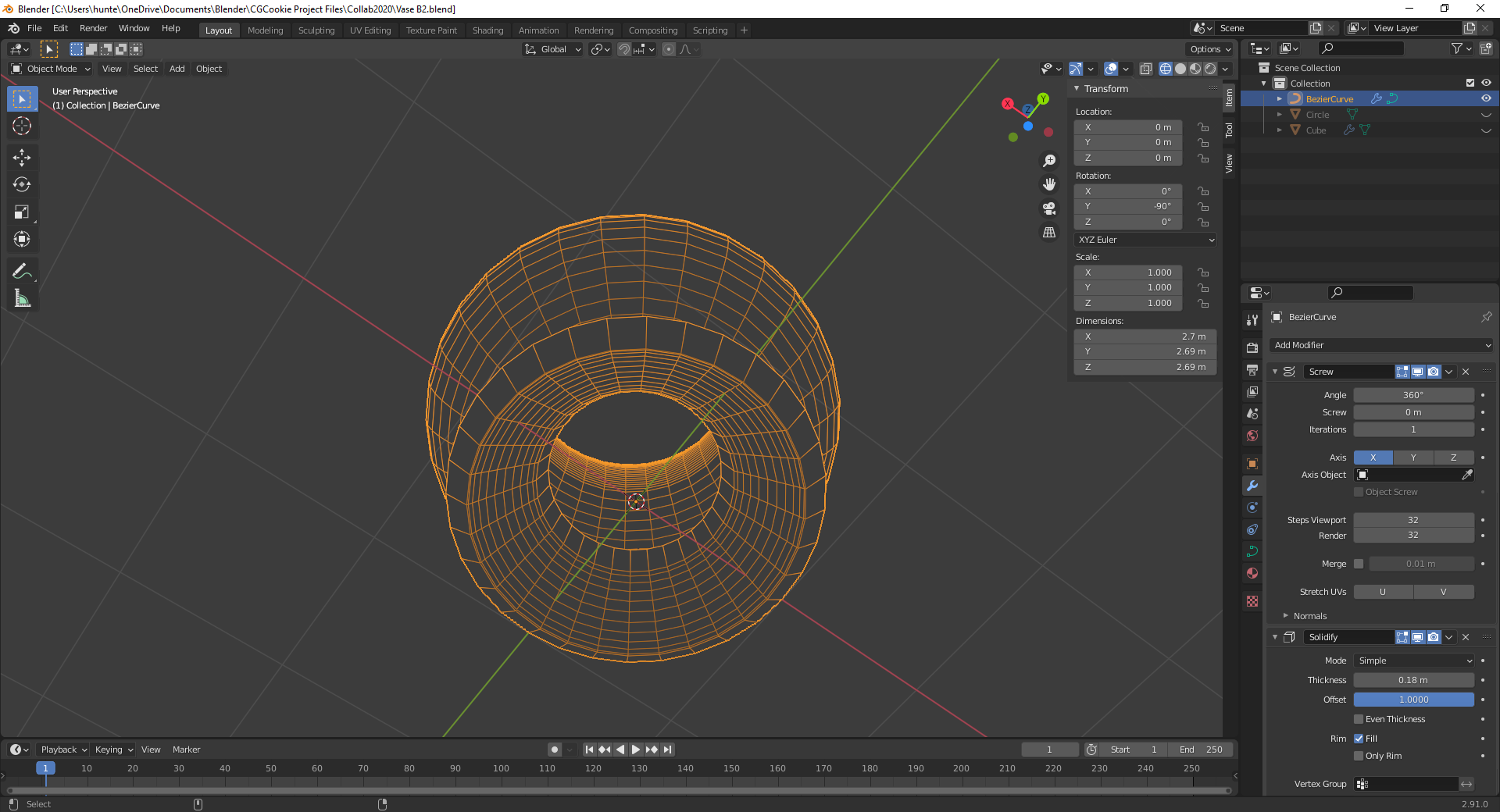Click the Stretch UVs U button
The image size is (1500, 812).
tap(1383, 592)
